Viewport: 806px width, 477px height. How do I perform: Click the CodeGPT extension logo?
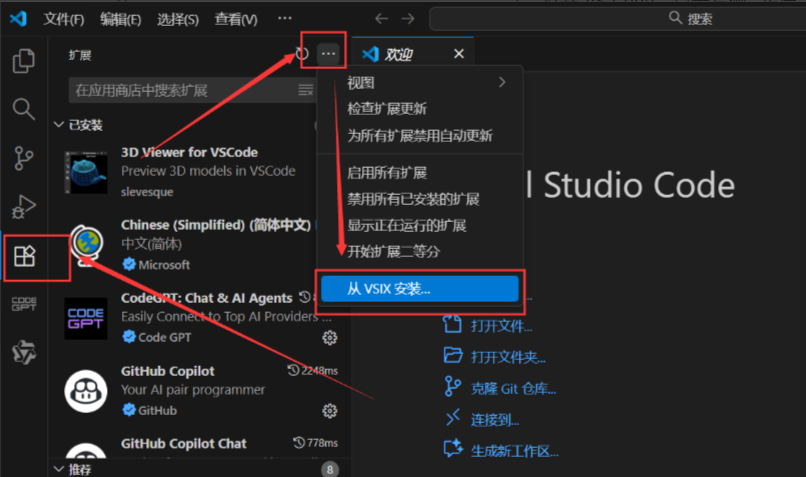86,318
